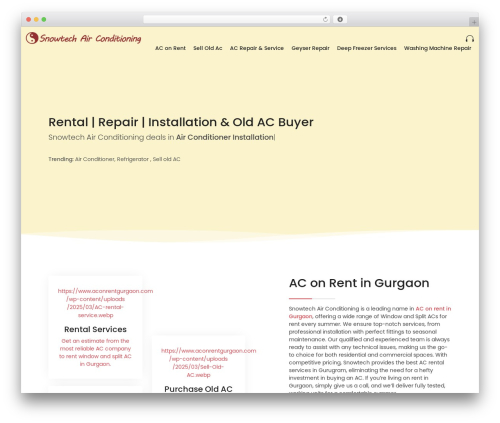Minimize window with the yellow button

click(x=36, y=20)
